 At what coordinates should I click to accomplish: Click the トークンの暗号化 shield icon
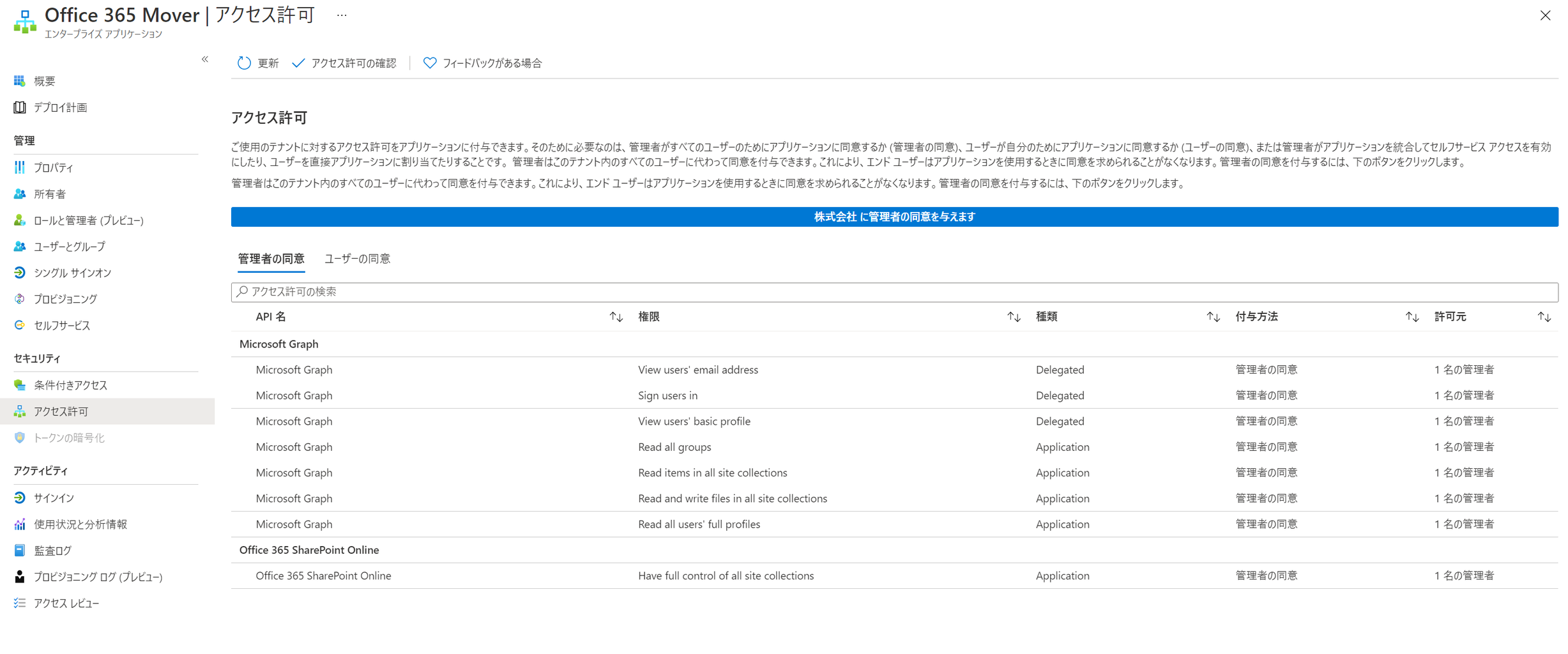20,437
